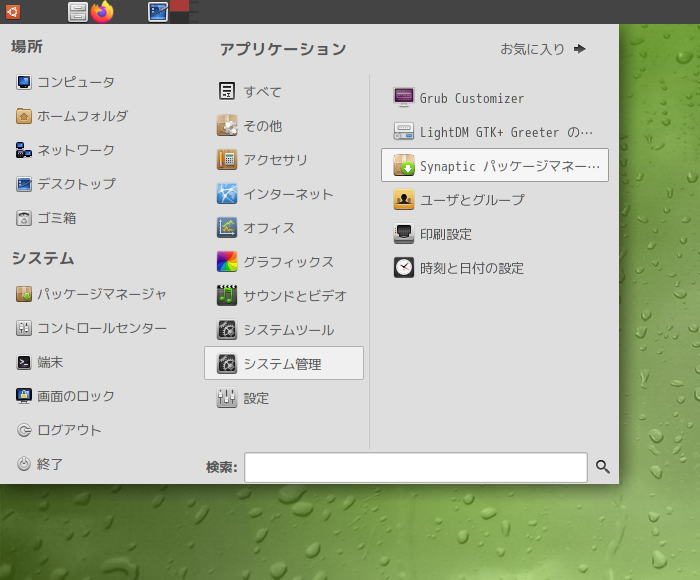Image resolution: width=700 pixels, height=580 pixels.
Task: Open ゴミ箱 trash entry
Action: [x=46, y=218]
